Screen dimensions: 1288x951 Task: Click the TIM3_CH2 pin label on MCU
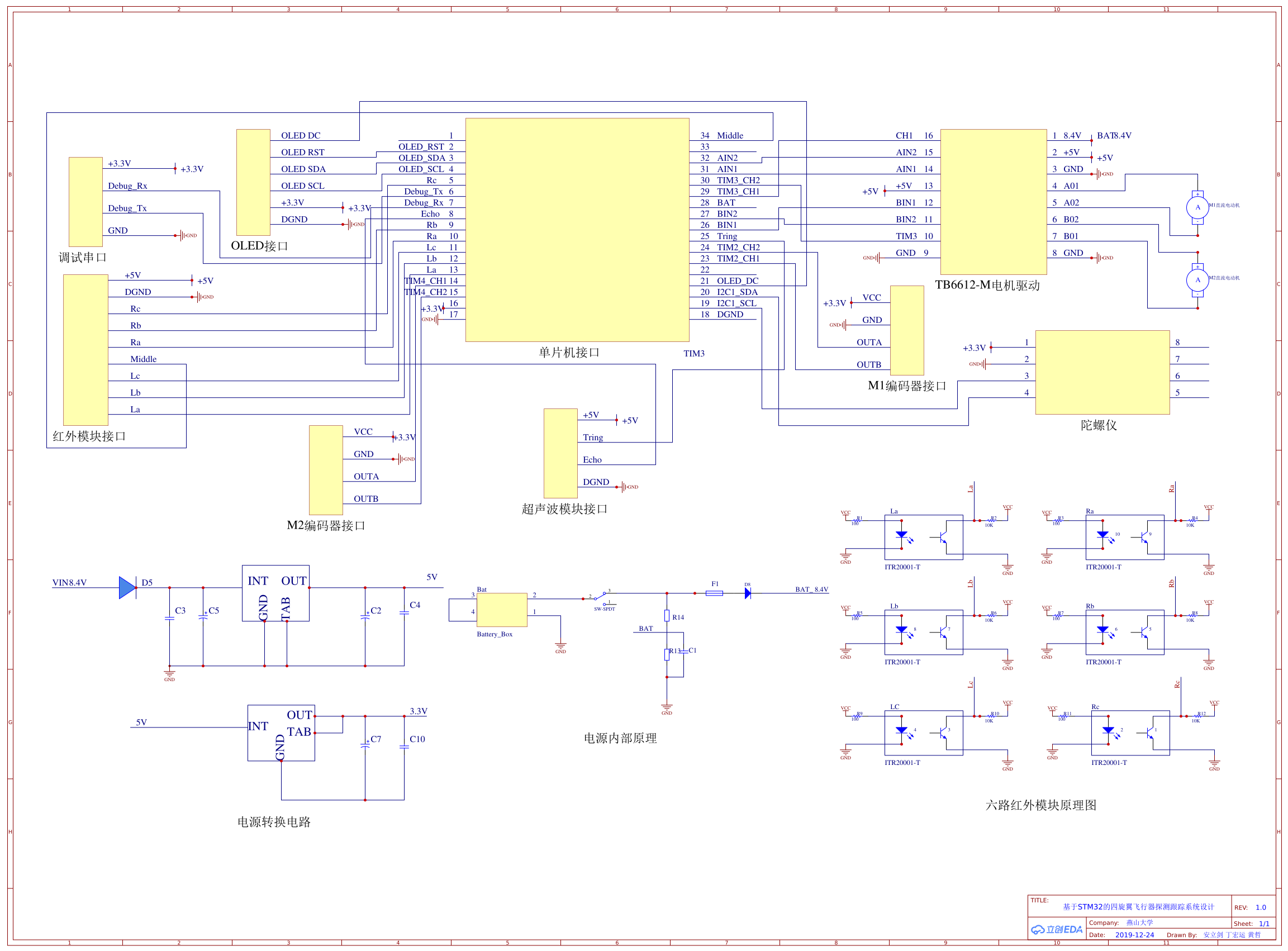[x=738, y=180]
